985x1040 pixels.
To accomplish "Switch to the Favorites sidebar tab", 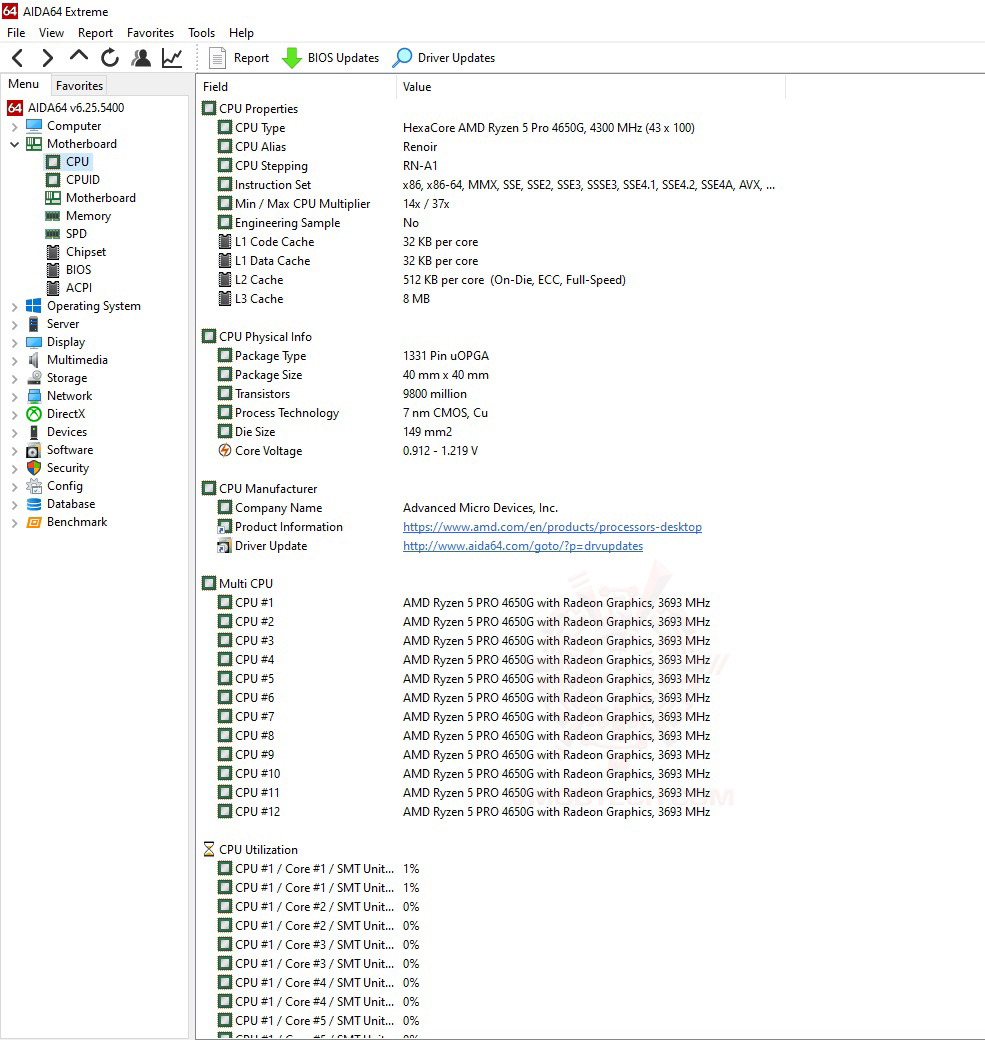I will (79, 86).
